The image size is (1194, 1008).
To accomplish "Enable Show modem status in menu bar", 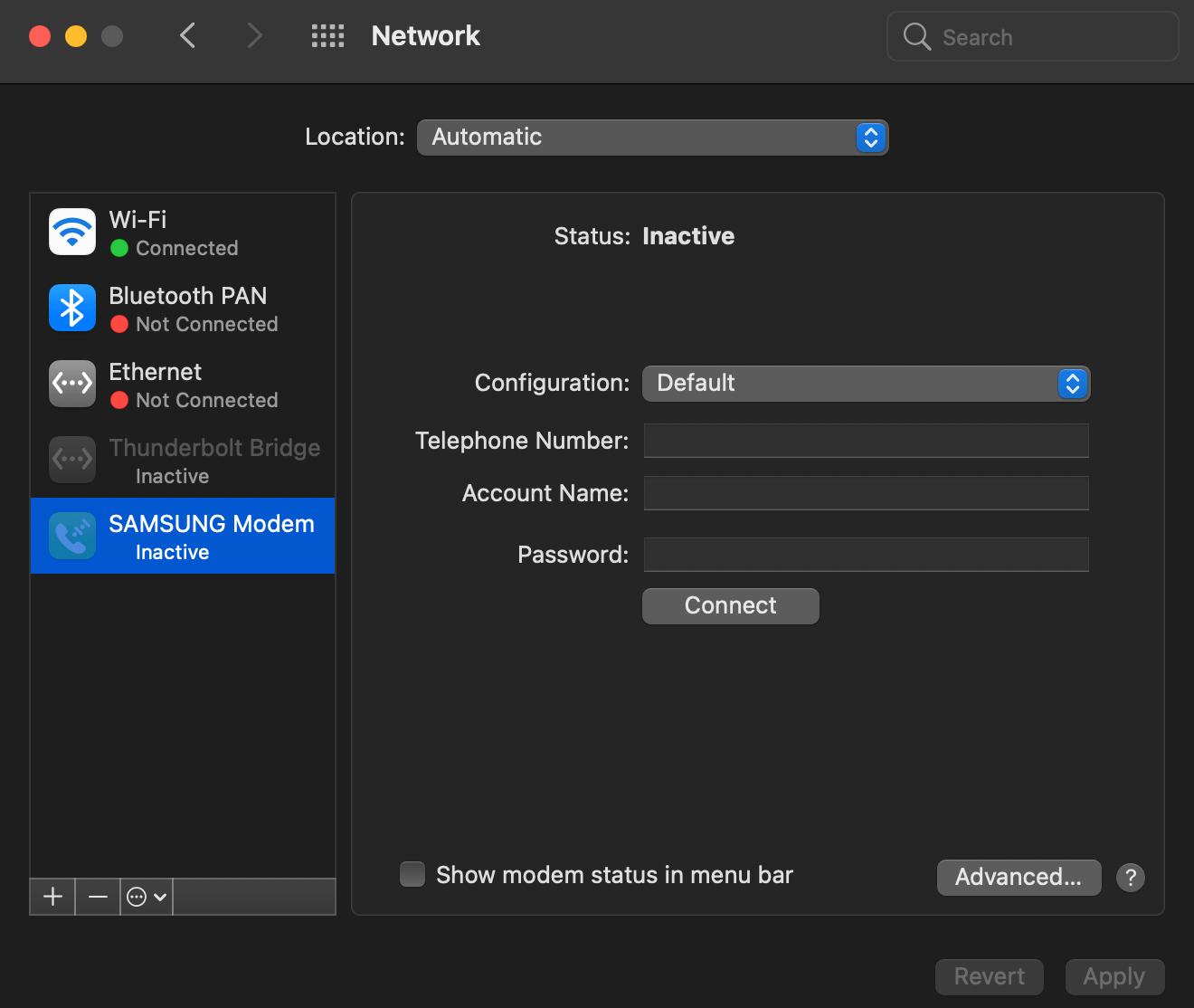I will click(x=412, y=874).
